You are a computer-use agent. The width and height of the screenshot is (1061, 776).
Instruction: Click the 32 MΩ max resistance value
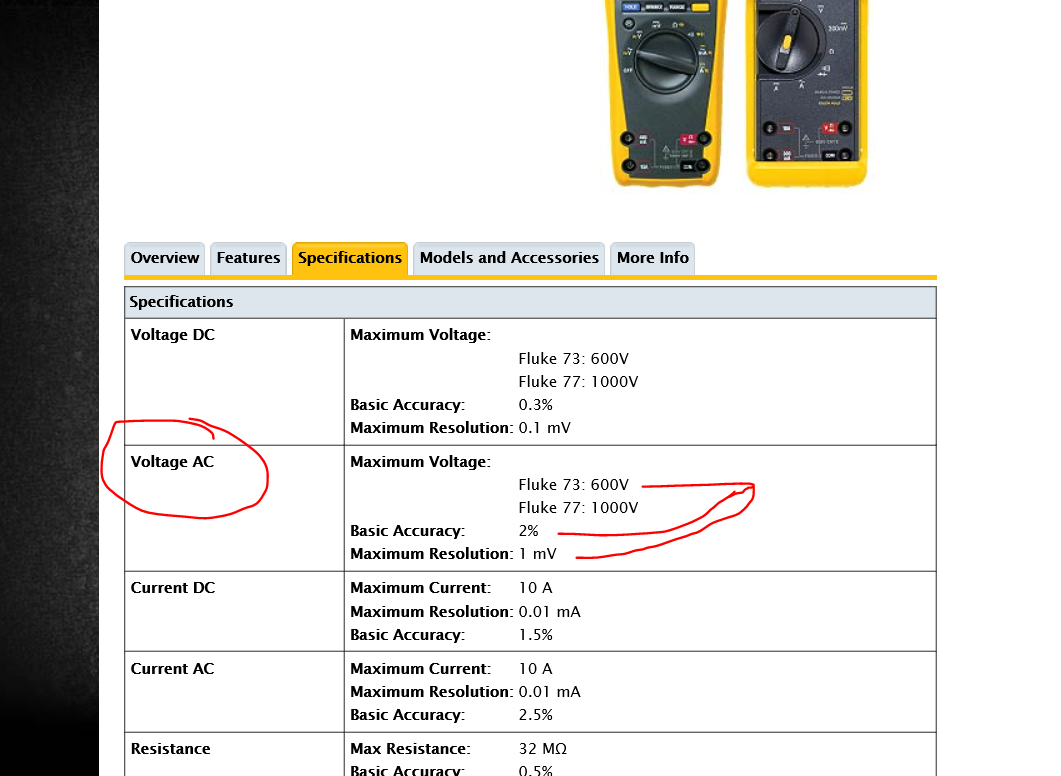click(543, 749)
